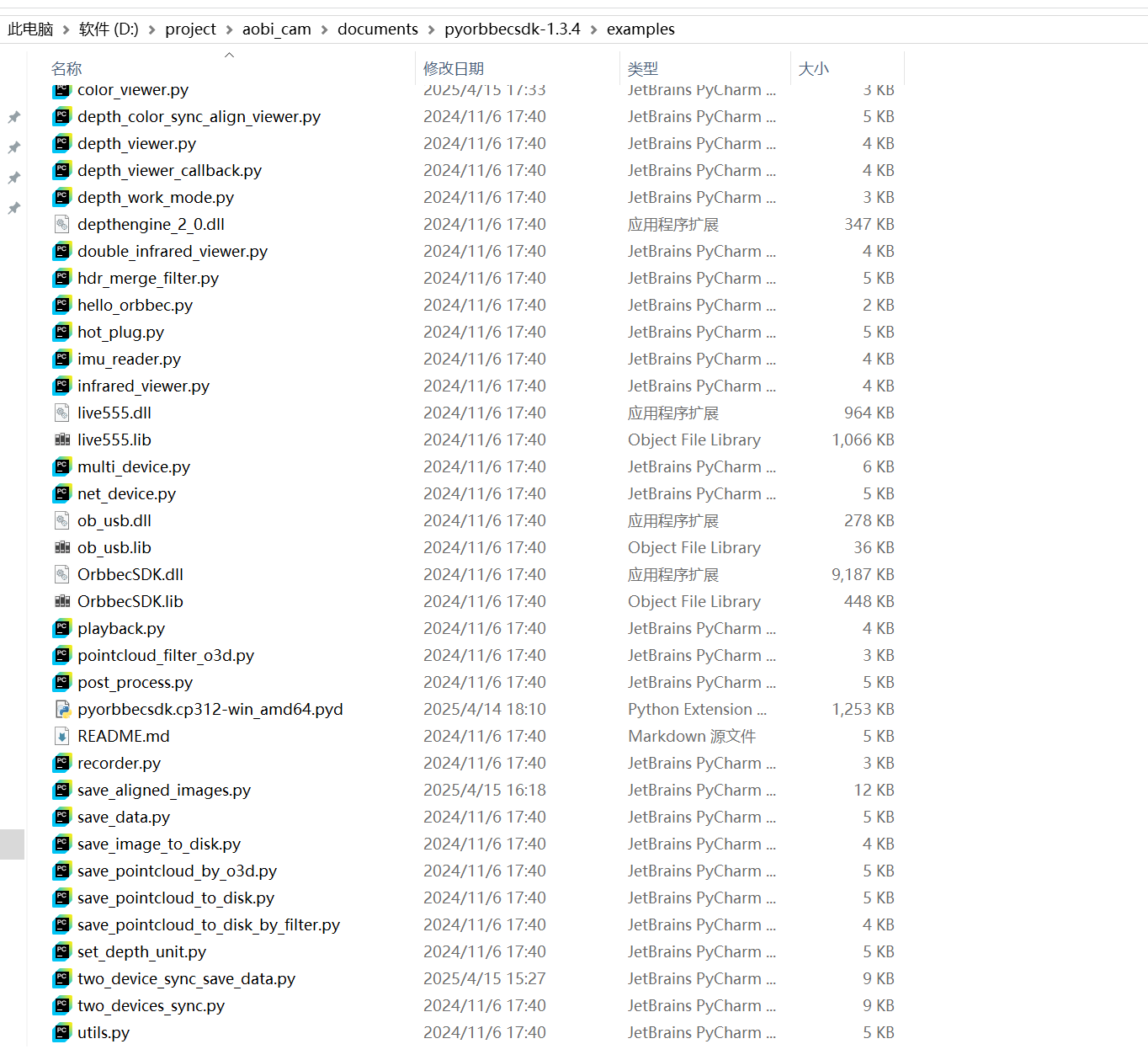1148x1060 pixels.
Task: Select save_aligned_images.py file name
Action: (164, 790)
